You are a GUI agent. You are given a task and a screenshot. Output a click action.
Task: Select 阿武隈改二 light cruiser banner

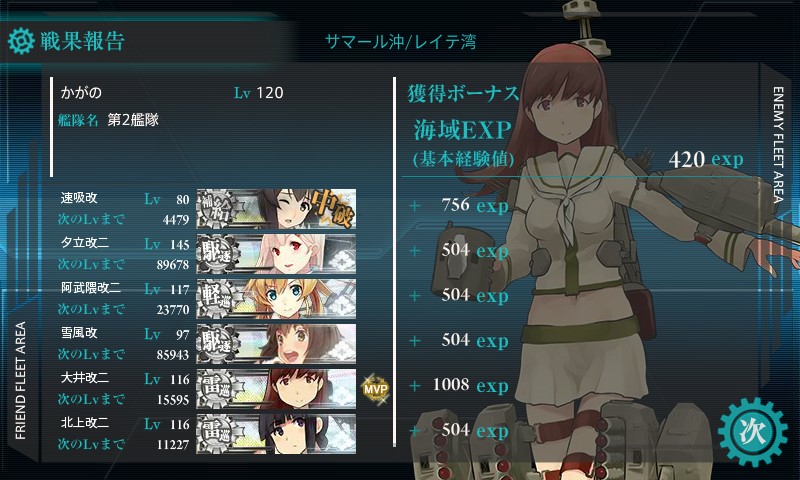coord(276,298)
